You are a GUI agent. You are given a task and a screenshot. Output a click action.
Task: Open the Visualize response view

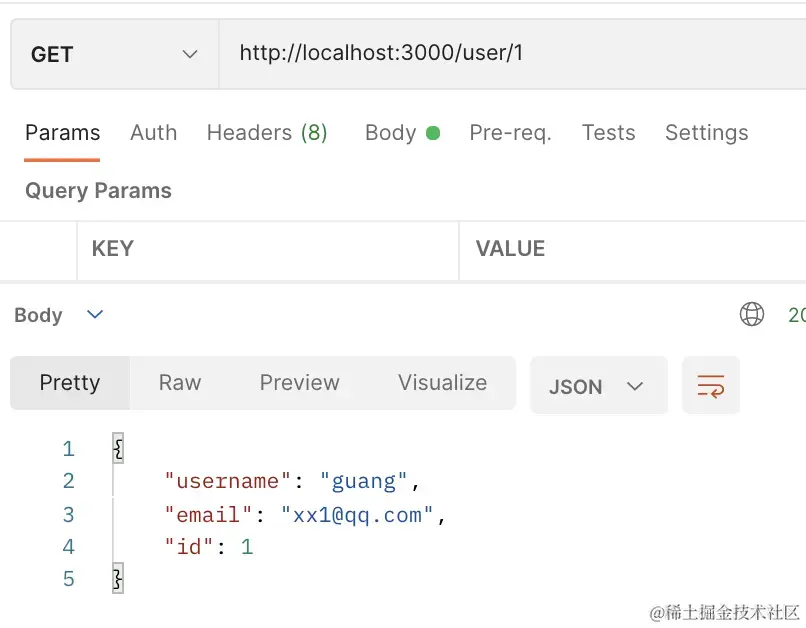coord(442,383)
